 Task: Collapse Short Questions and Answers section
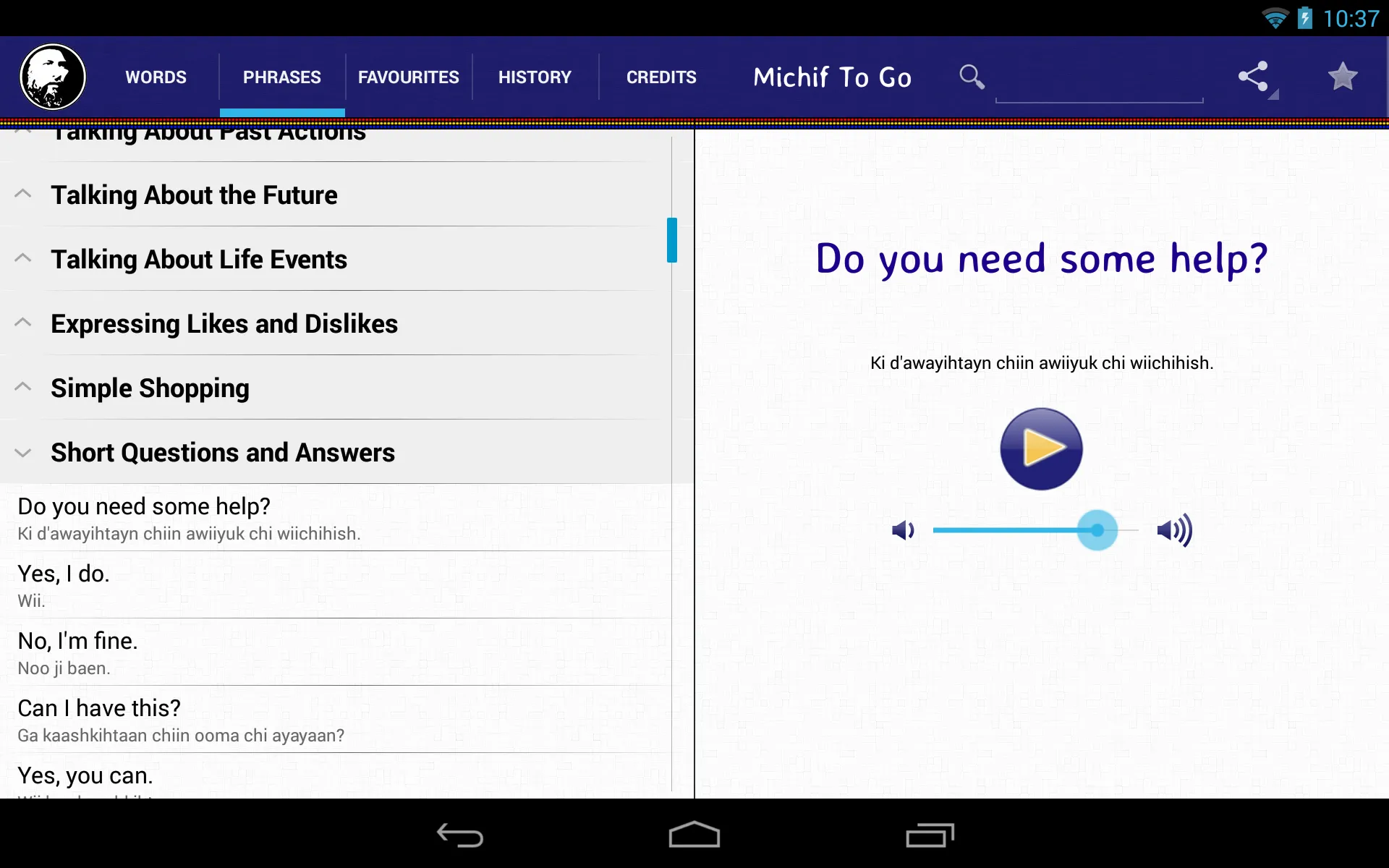25,451
